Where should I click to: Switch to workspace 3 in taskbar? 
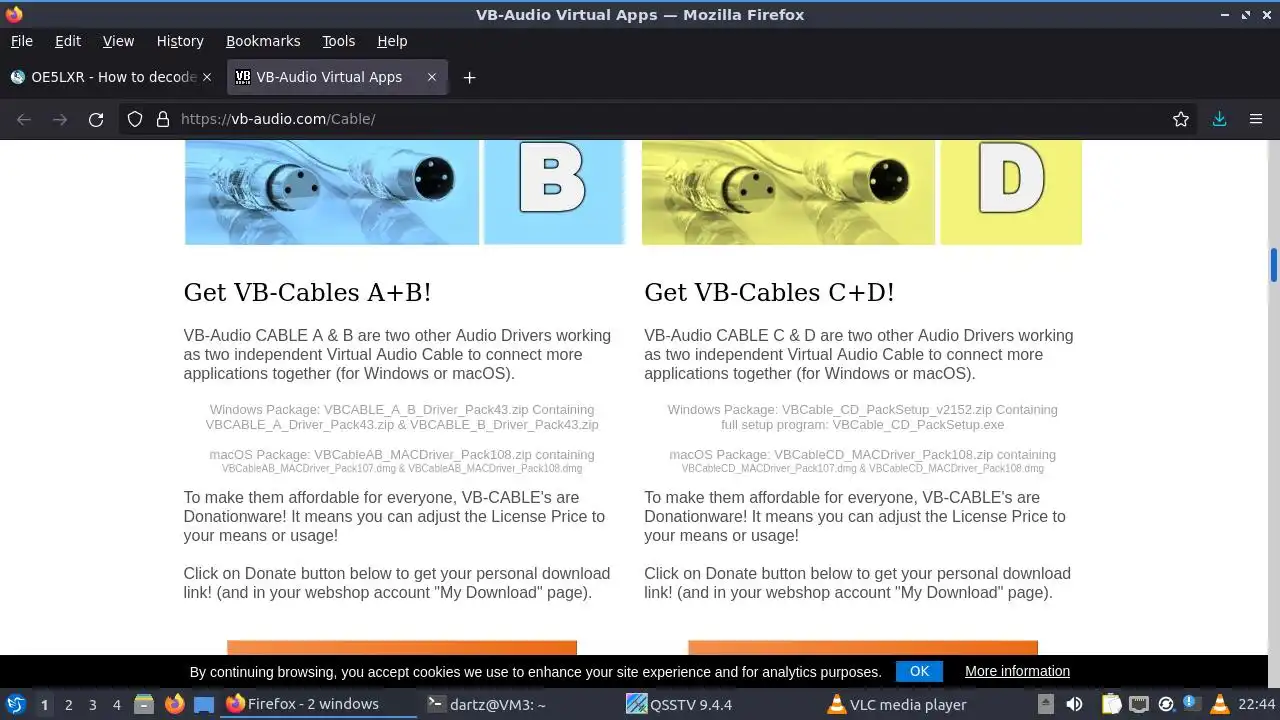[92, 705]
